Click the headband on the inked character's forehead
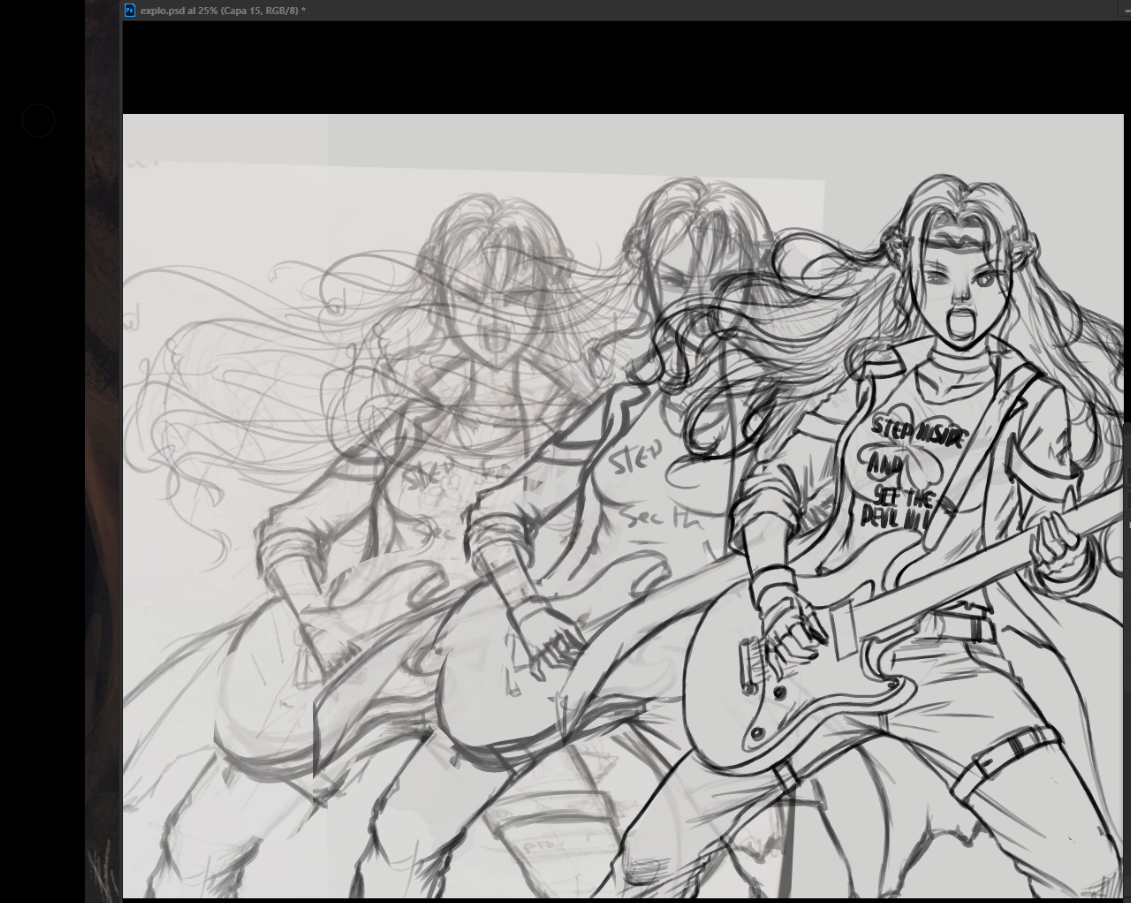The height and width of the screenshot is (903, 1131). point(962,242)
